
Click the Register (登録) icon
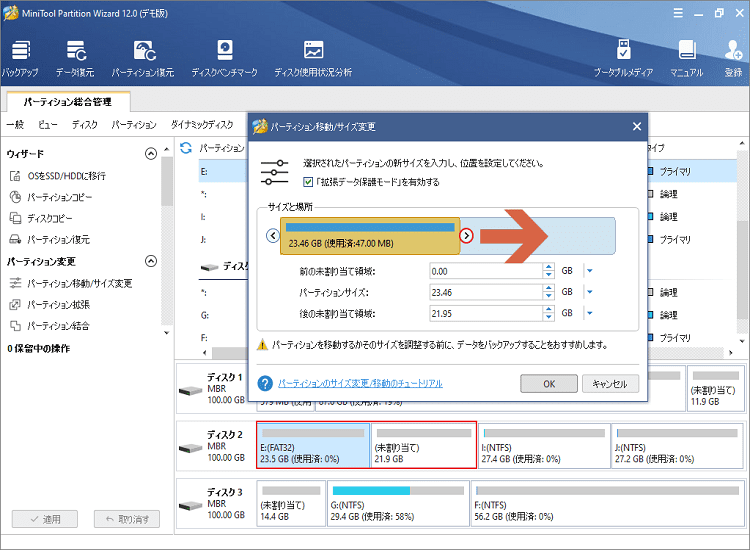733,58
